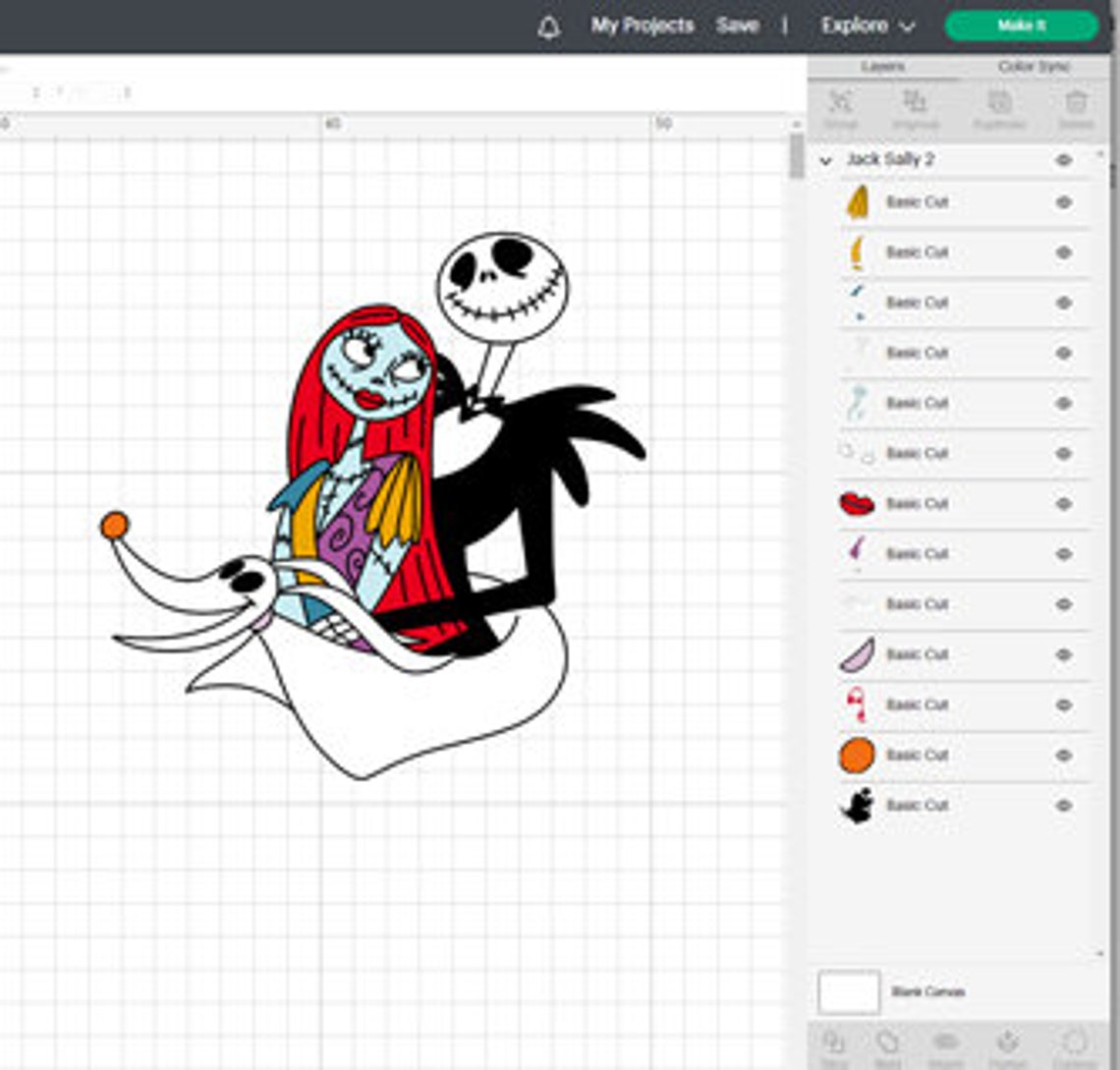Select the Group icon in the Layers panel
Screen dimensions: 1120x1070
[841, 103]
